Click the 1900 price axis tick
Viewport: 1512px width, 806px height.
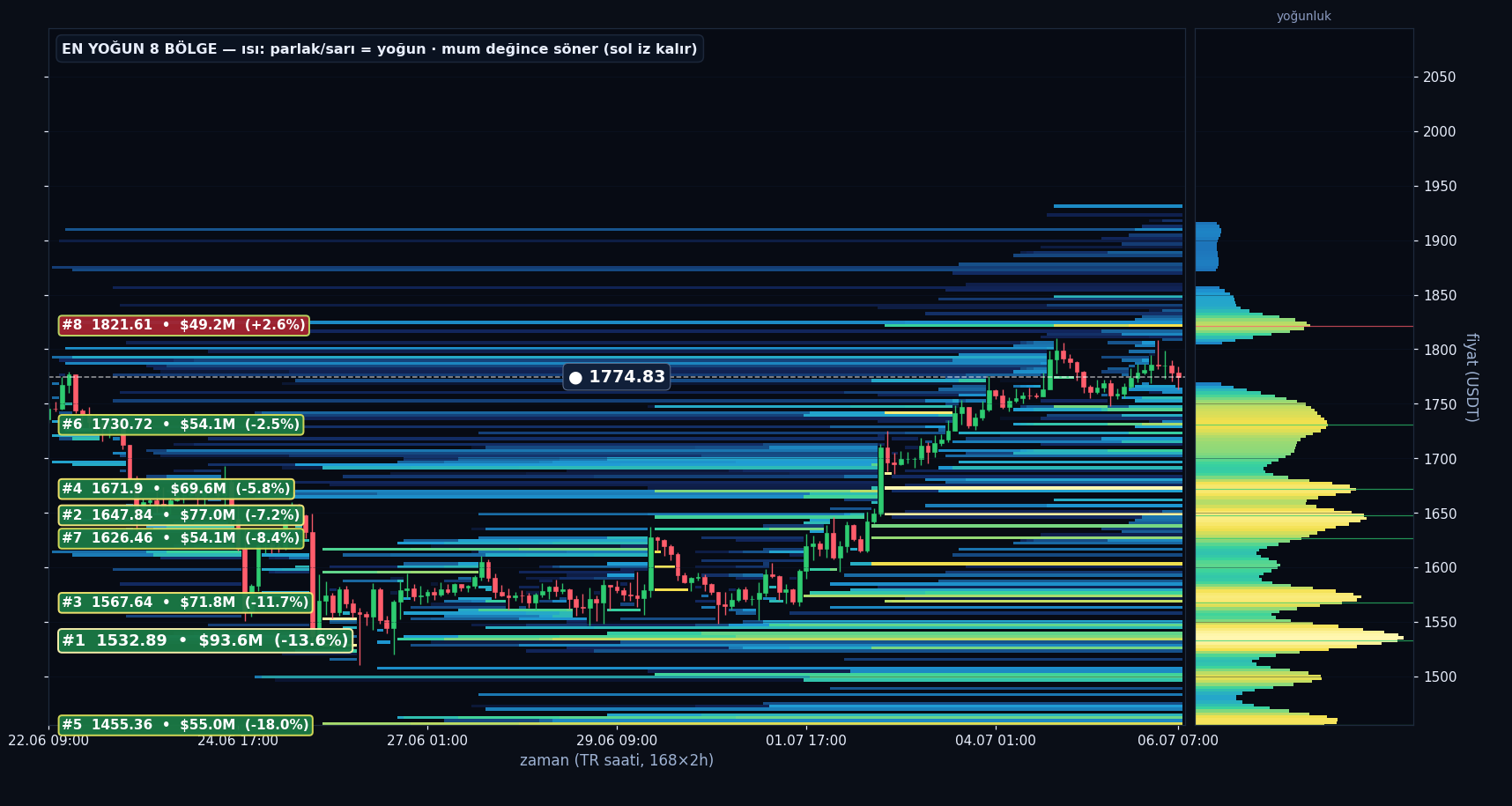click(1440, 241)
